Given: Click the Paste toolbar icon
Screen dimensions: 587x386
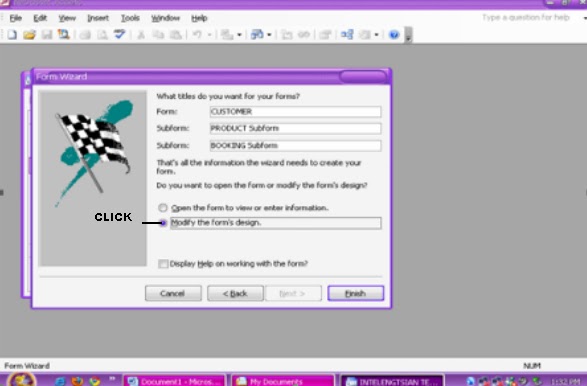Looking at the screenshot, I should 176,35.
